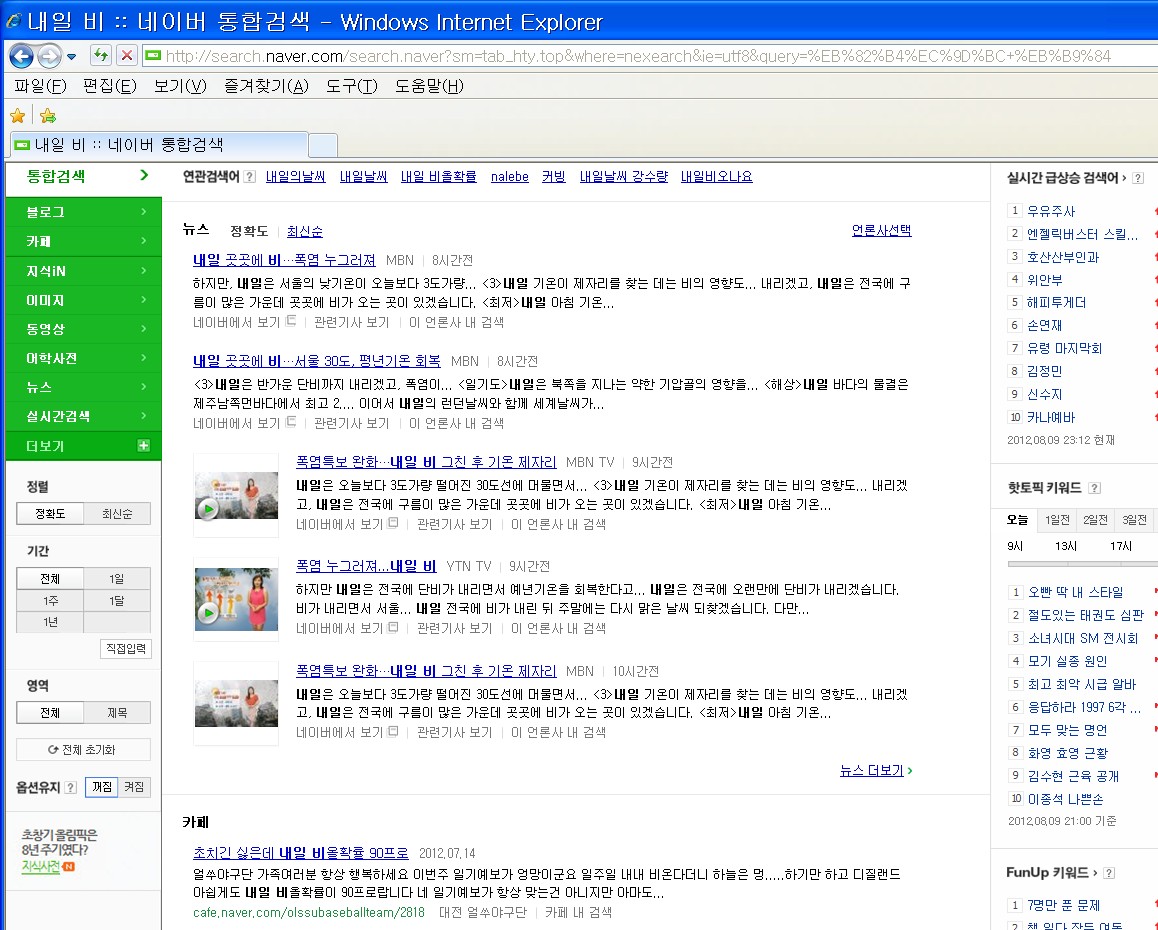Click the red Stop loading icon
1158x930 pixels.
pyautogui.click(x=127, y=56)
